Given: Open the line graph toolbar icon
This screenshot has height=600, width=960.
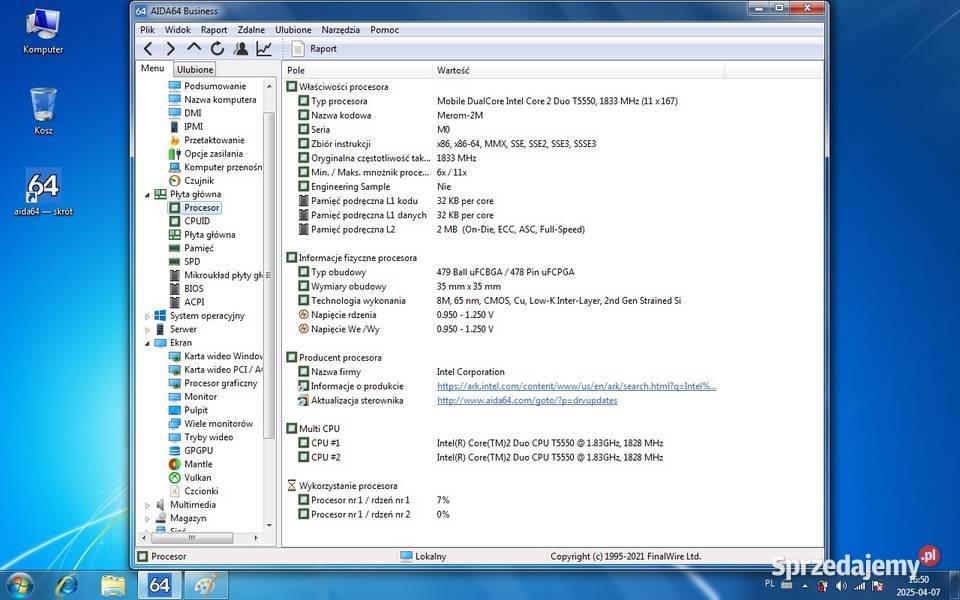Looking at the screenshot, I should [x=264, y=48].
